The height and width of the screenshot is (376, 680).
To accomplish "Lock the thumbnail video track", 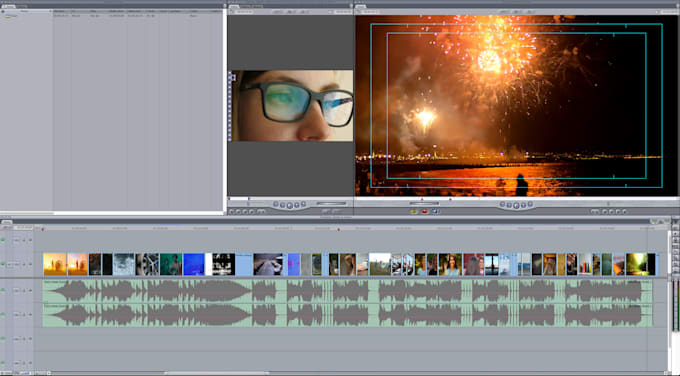I will point(24,264).
